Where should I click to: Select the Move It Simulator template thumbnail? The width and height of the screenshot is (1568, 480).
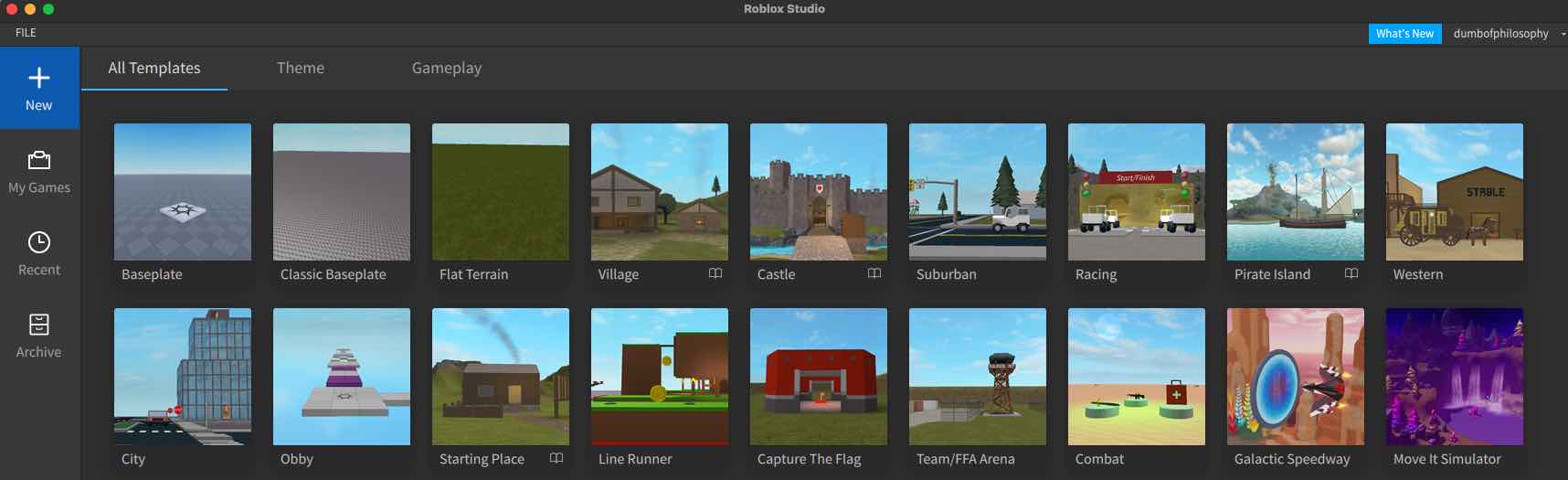pyautogui.click(x=1455, y=377)
